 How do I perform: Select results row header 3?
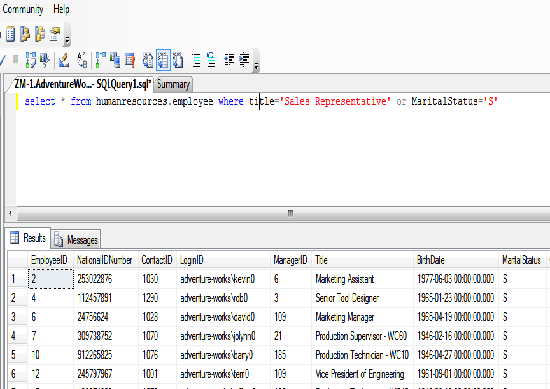coord(18,317)
